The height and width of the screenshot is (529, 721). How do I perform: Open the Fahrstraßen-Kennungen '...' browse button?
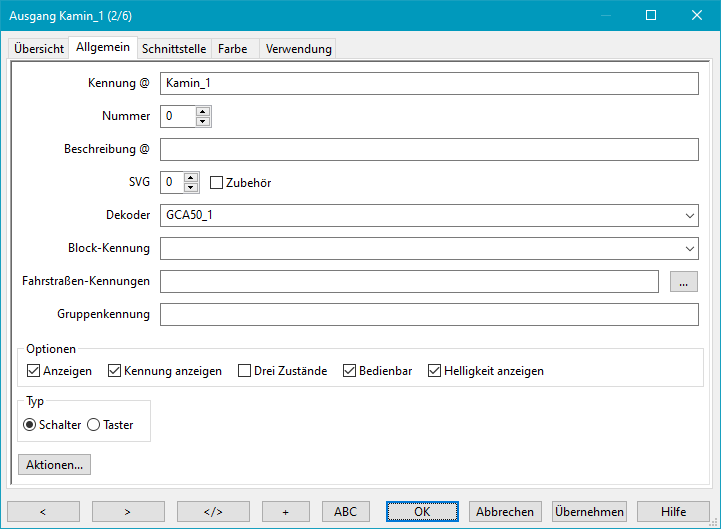tap(683, 282)
